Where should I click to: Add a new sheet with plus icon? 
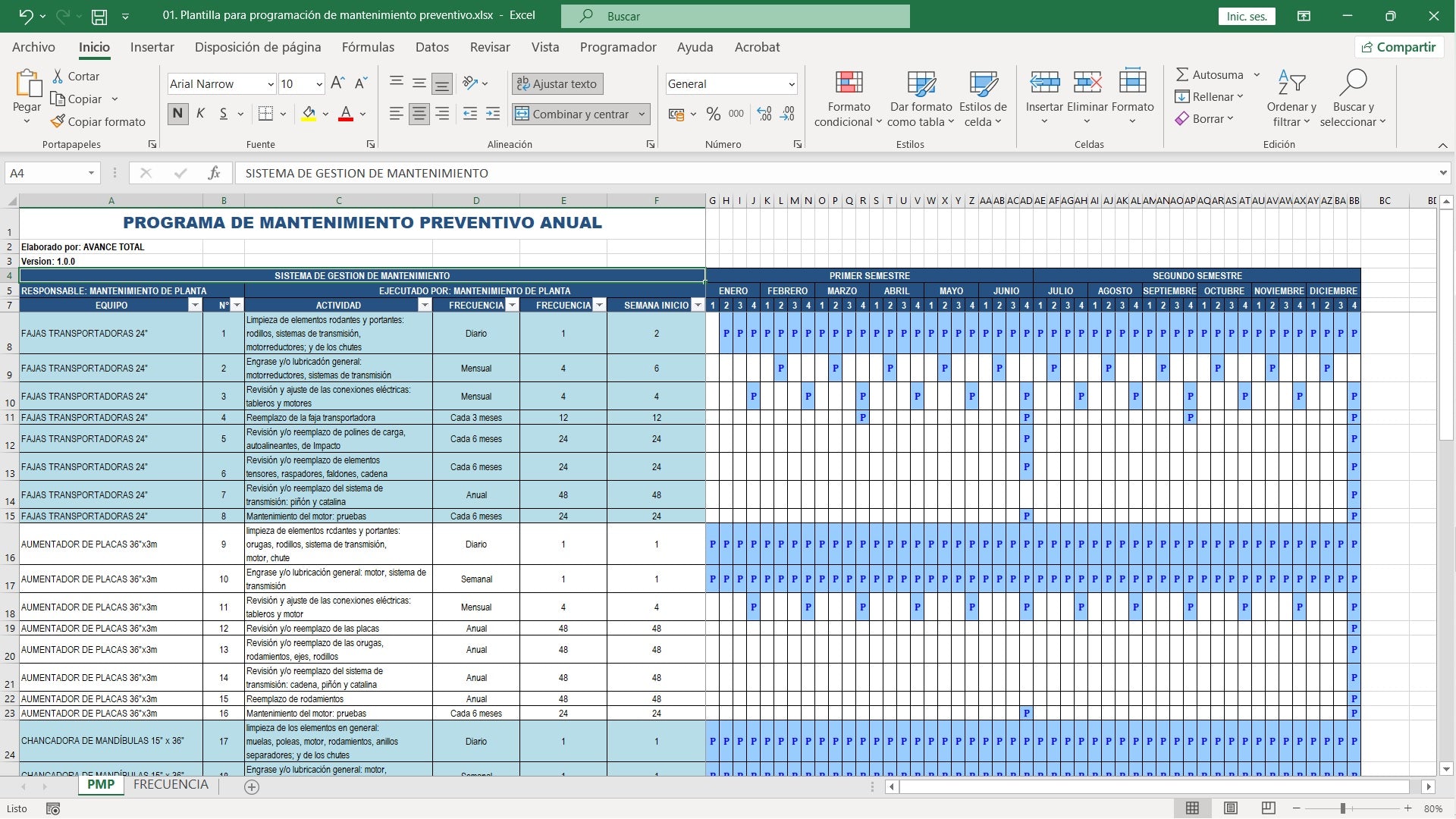point(252,787)
